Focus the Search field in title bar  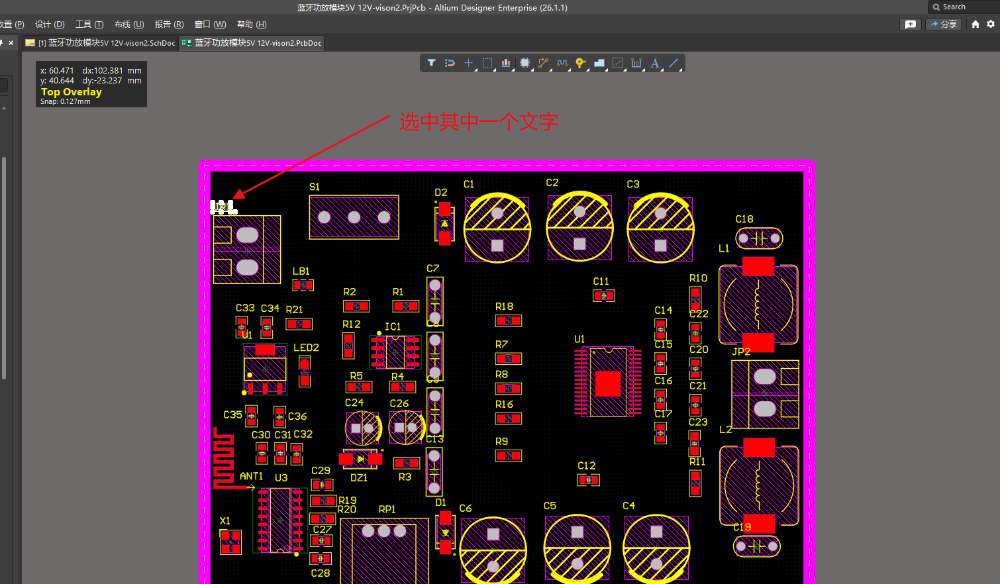pyautogui.click(x=964, y=6)
